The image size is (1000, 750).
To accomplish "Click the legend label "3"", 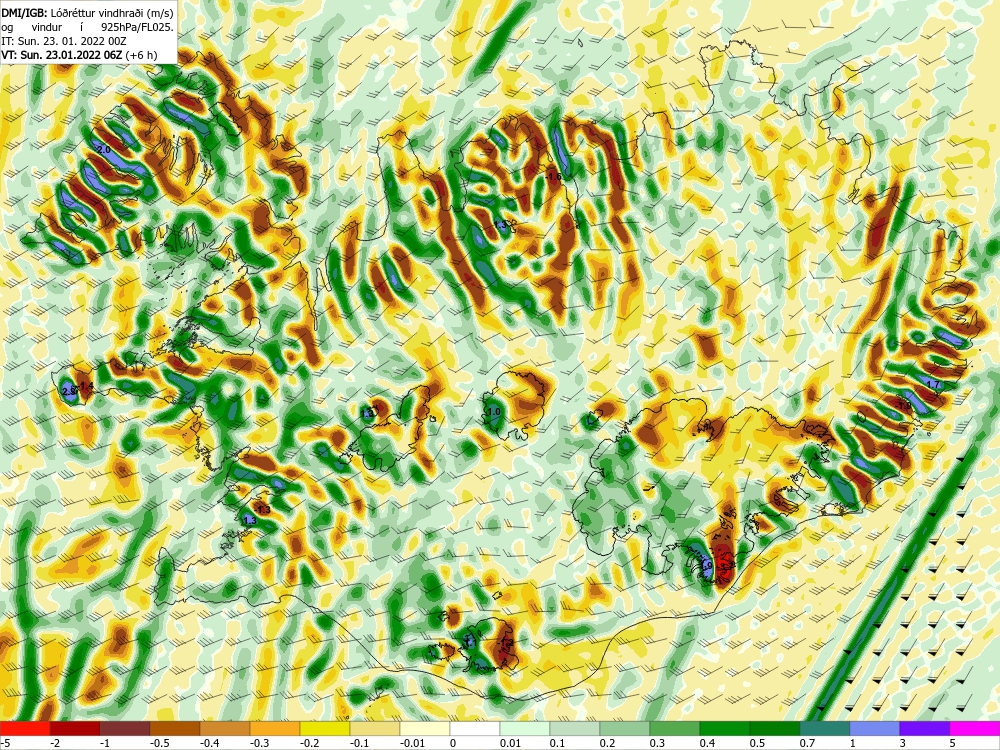I will click(904, 743).
